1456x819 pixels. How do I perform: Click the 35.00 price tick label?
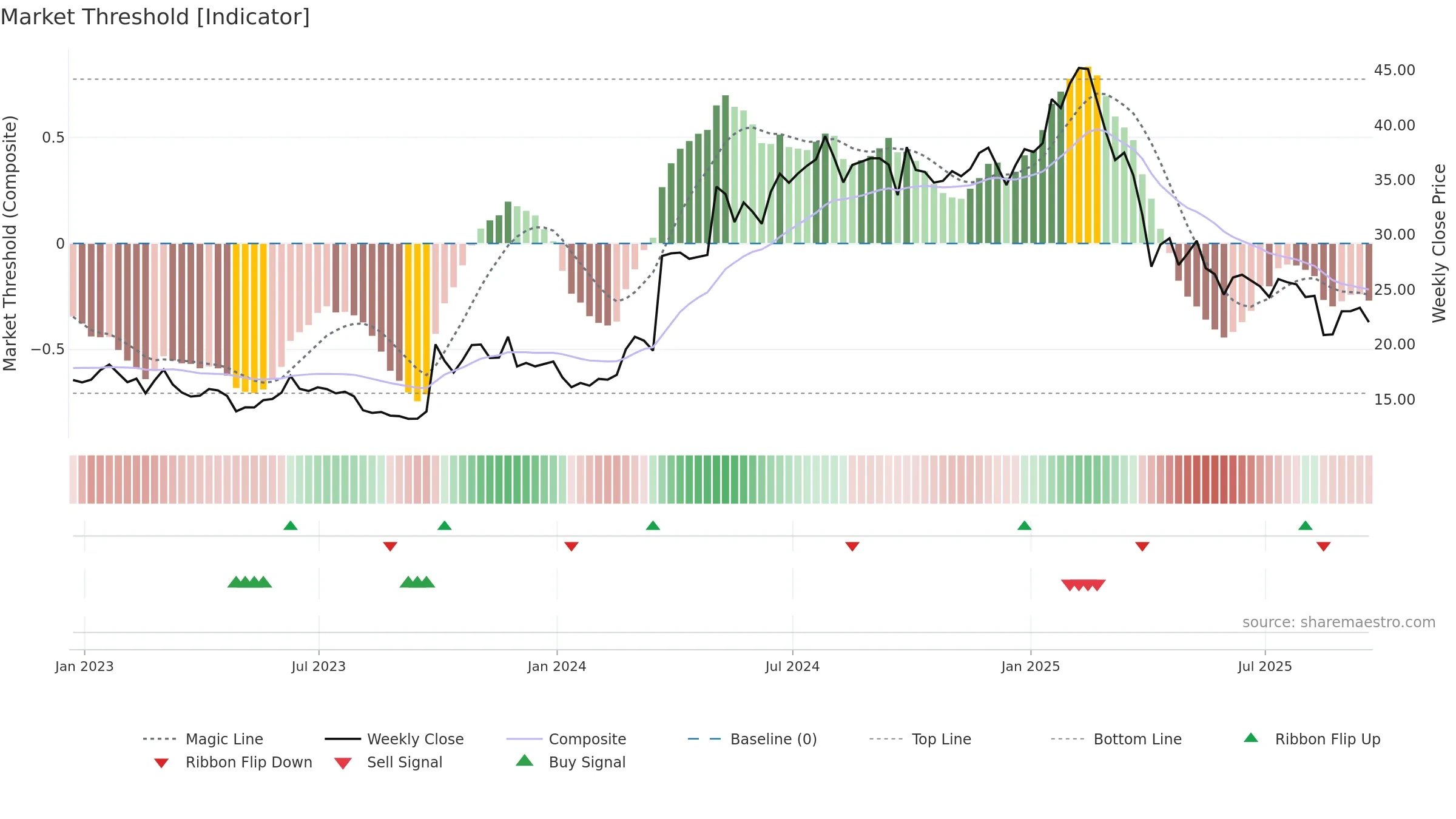click(1395, 180)
